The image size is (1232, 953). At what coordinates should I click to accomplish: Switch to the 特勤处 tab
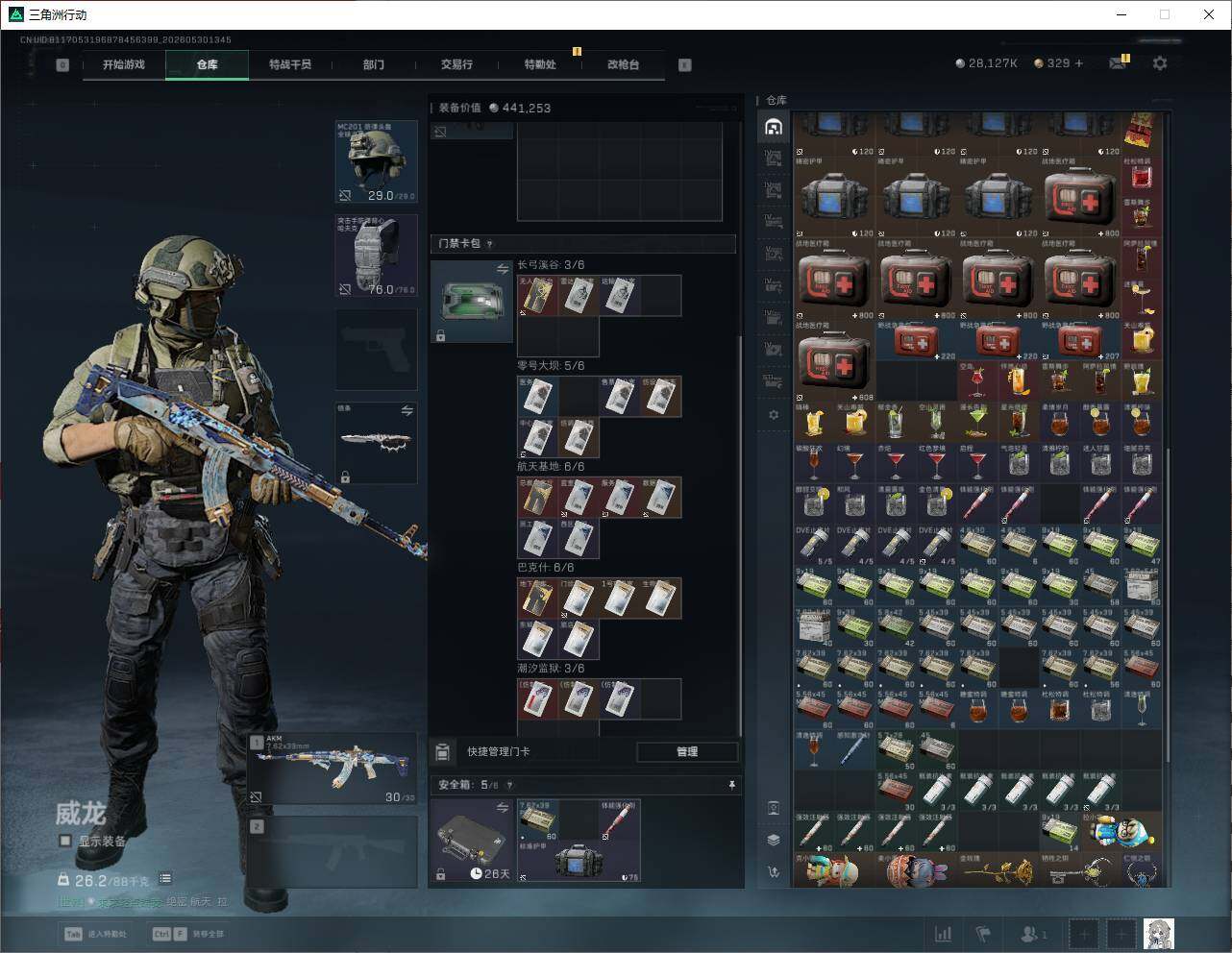tap(540, 64)
